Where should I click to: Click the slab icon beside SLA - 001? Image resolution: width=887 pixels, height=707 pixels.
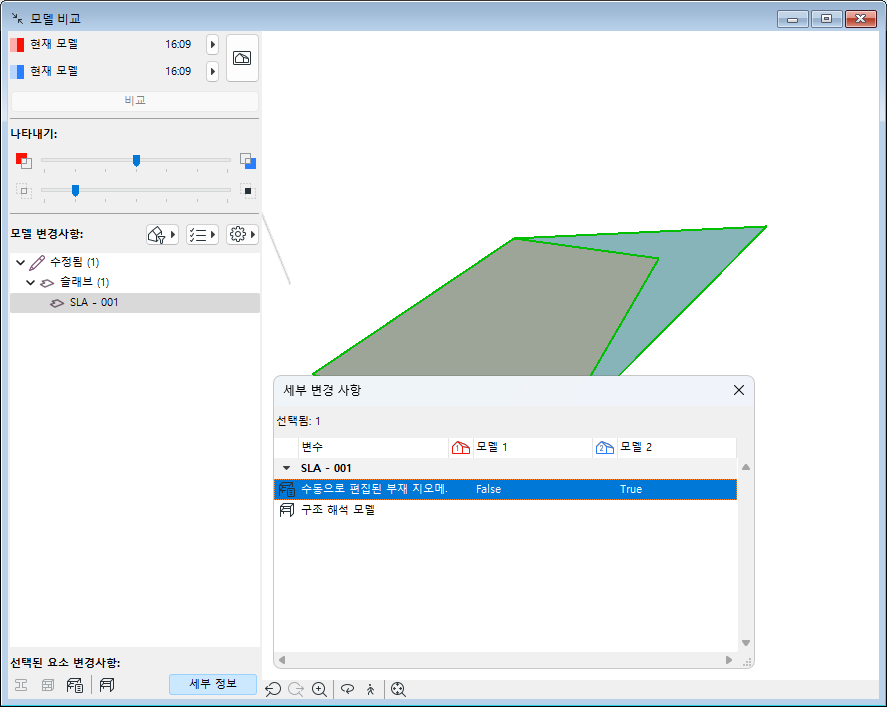[x=57, y=303]
